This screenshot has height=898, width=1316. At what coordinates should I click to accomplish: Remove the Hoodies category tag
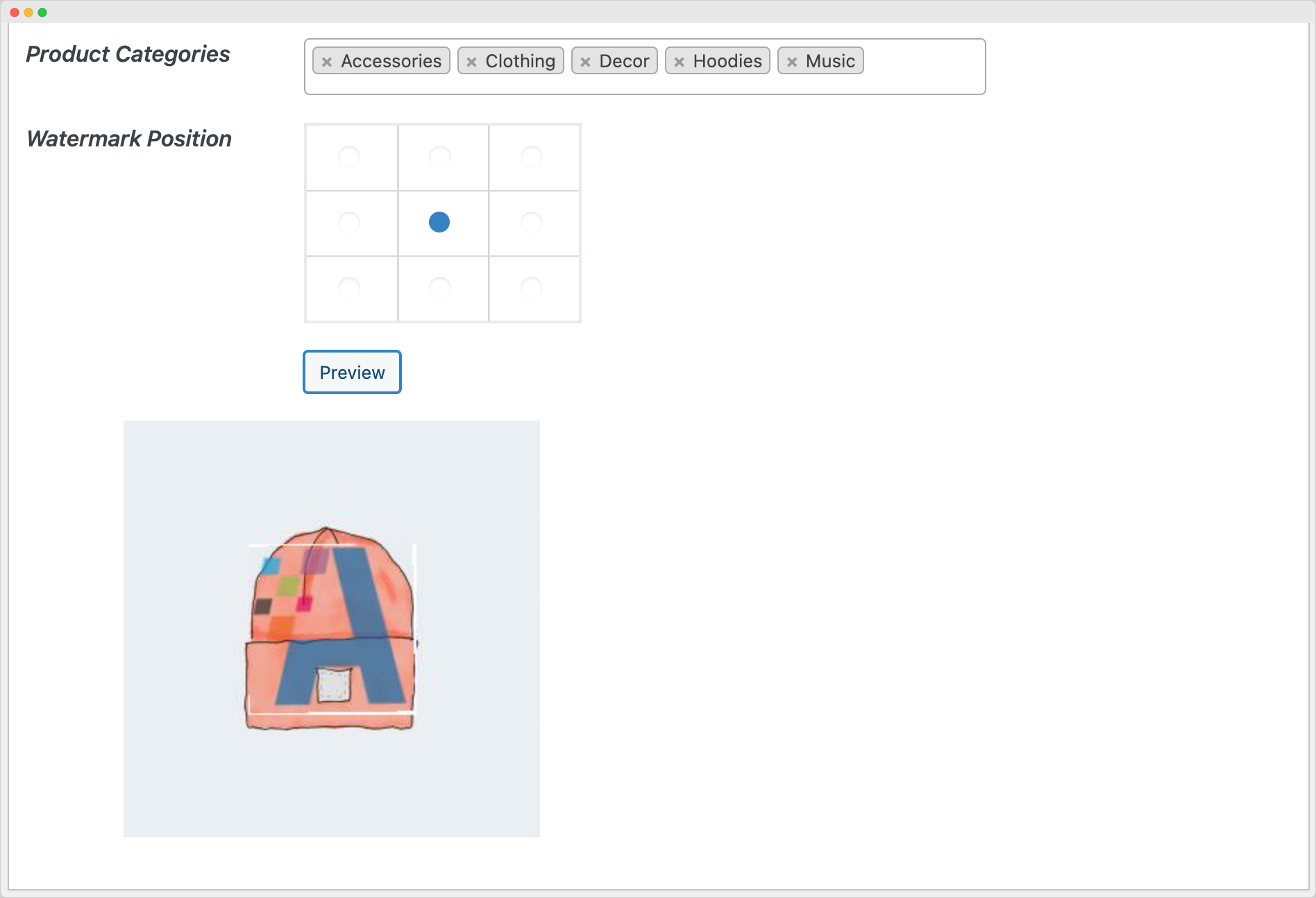[x=679, y=61]
